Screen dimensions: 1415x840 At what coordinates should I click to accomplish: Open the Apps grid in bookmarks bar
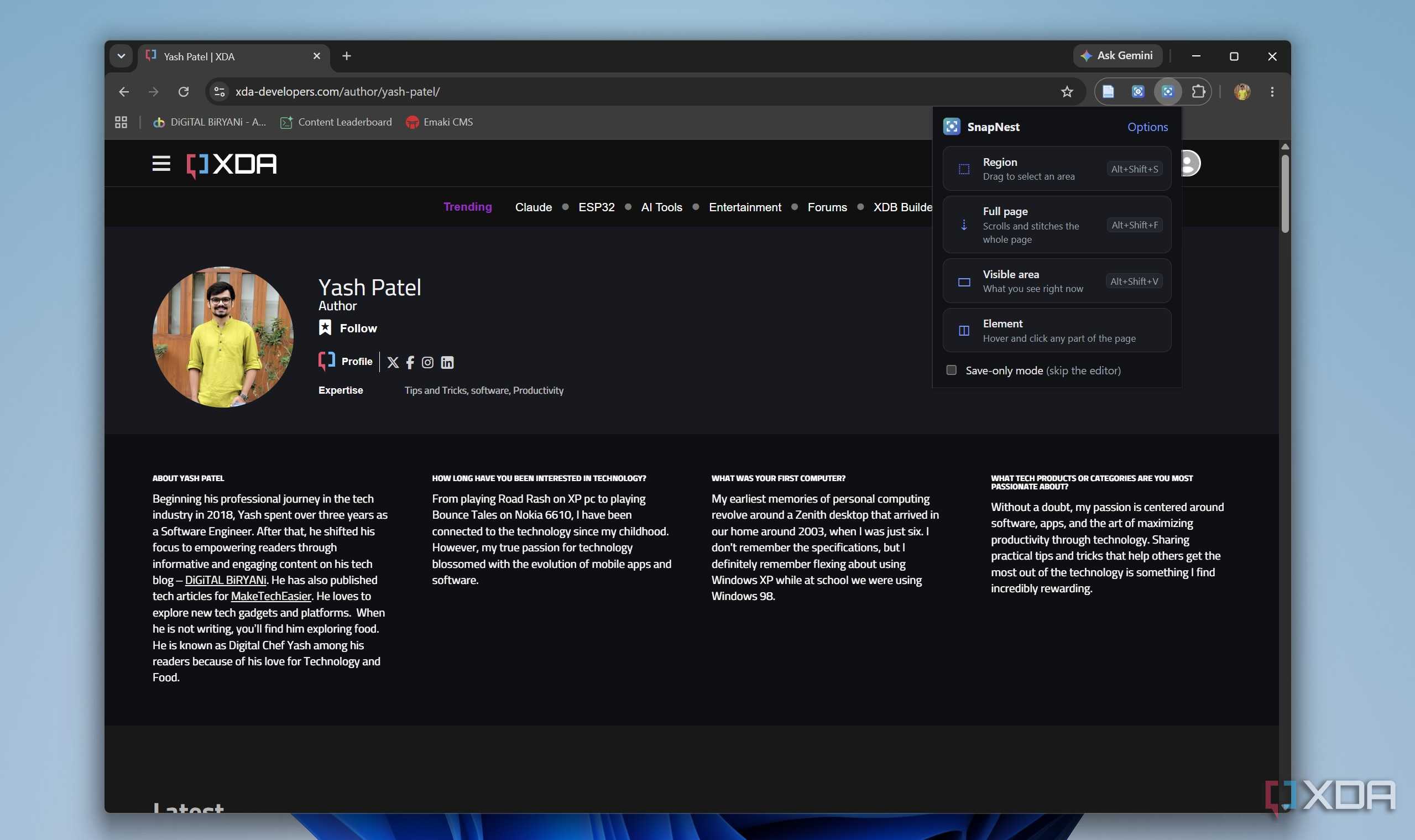(121, 122)
